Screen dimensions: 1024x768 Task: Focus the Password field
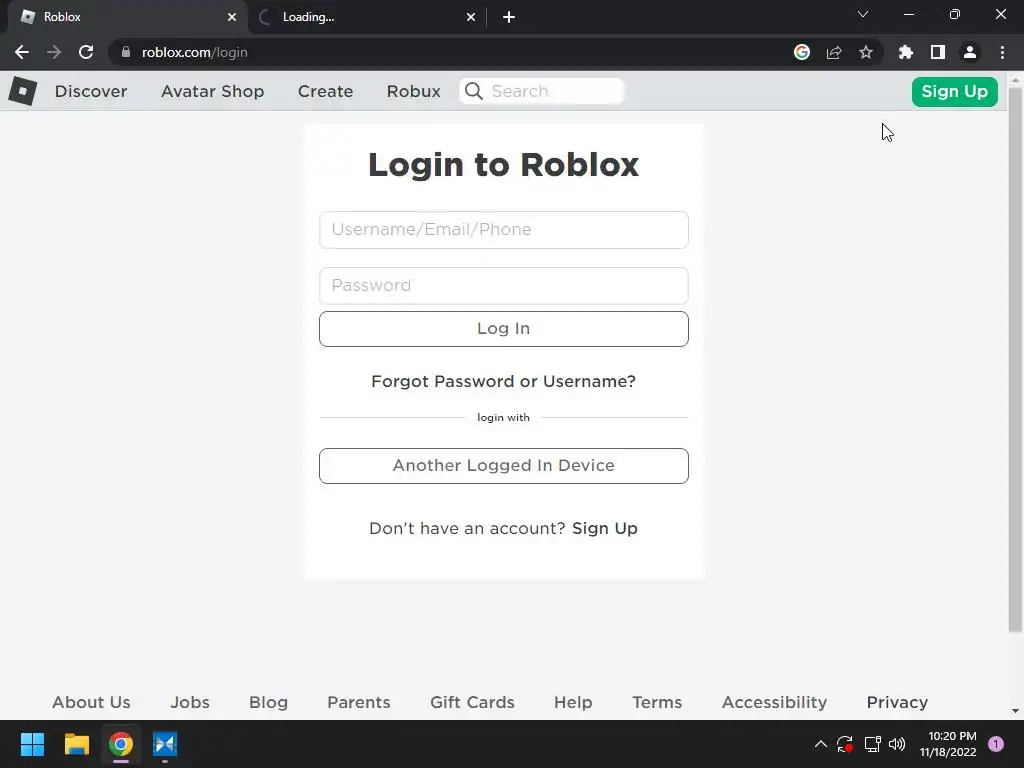(x=504, y=285)
